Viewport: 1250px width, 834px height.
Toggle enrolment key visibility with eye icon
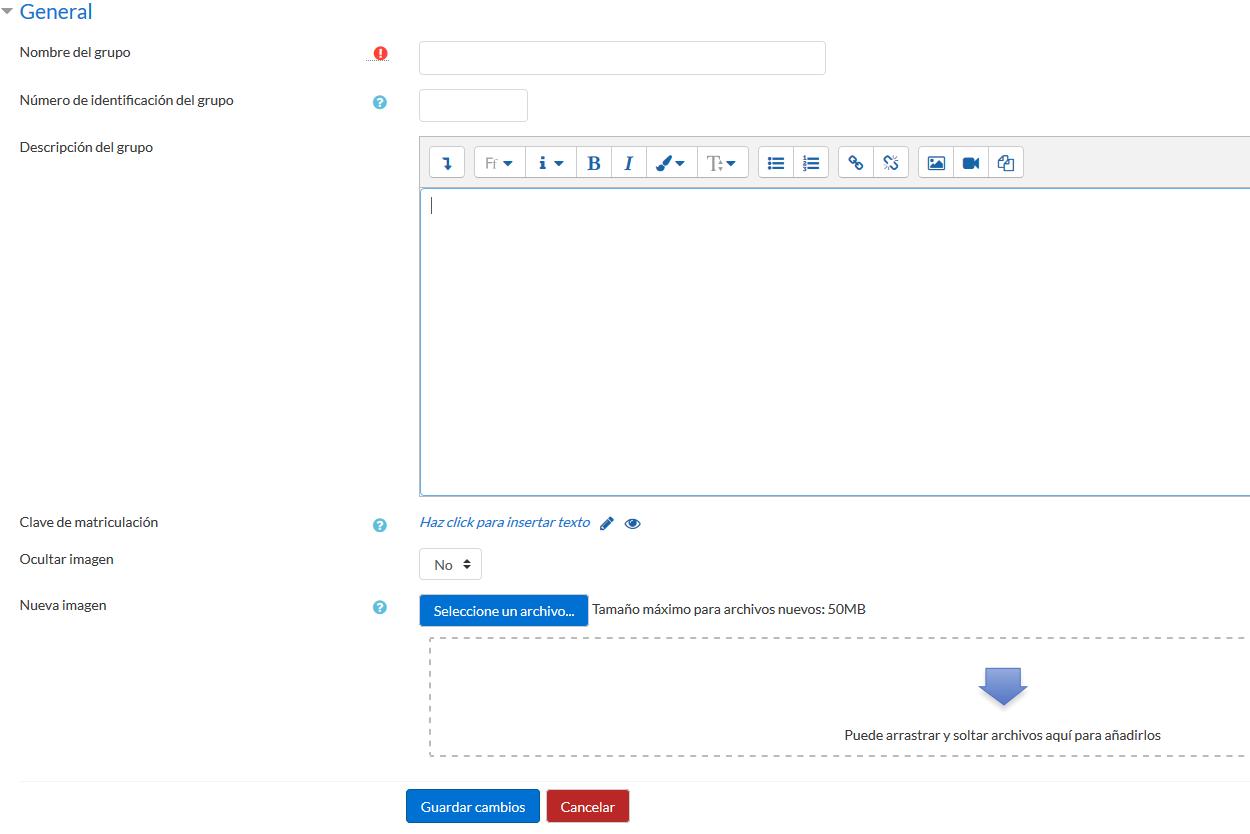632,523
